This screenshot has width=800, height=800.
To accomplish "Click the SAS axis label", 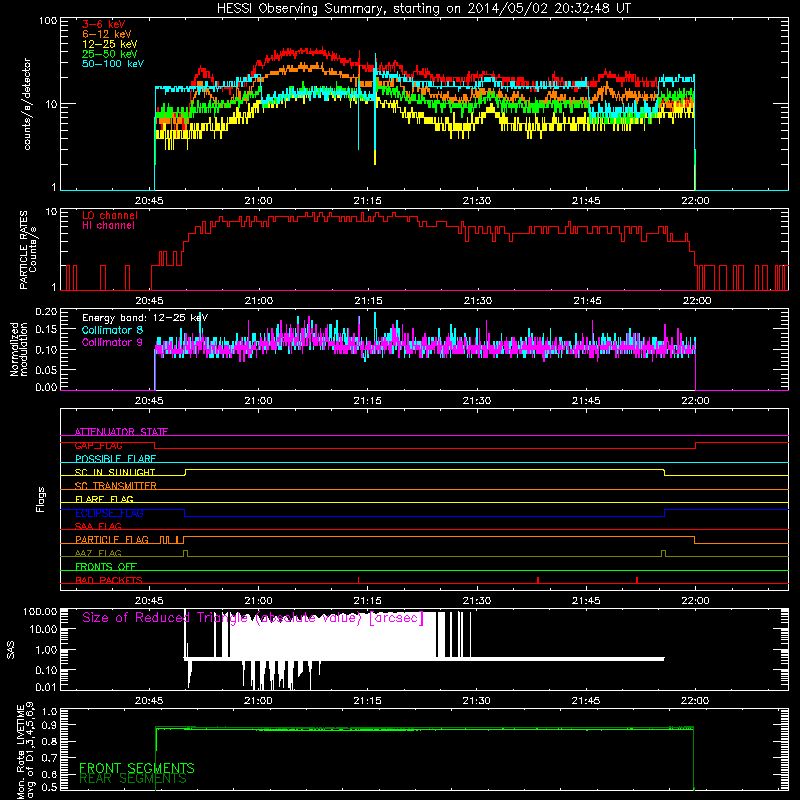I will [11, 650].
